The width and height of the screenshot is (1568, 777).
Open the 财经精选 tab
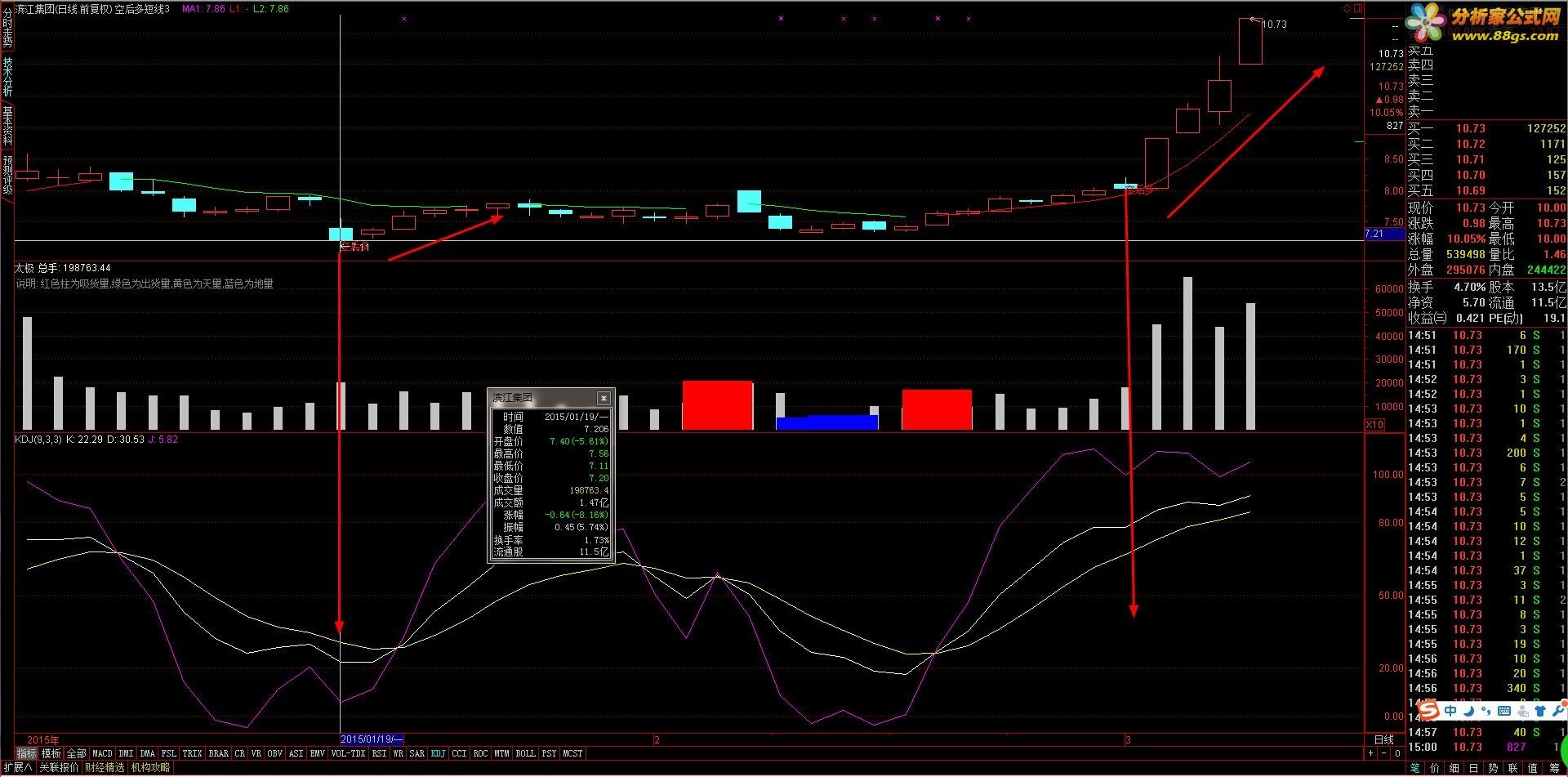point(105,767)
